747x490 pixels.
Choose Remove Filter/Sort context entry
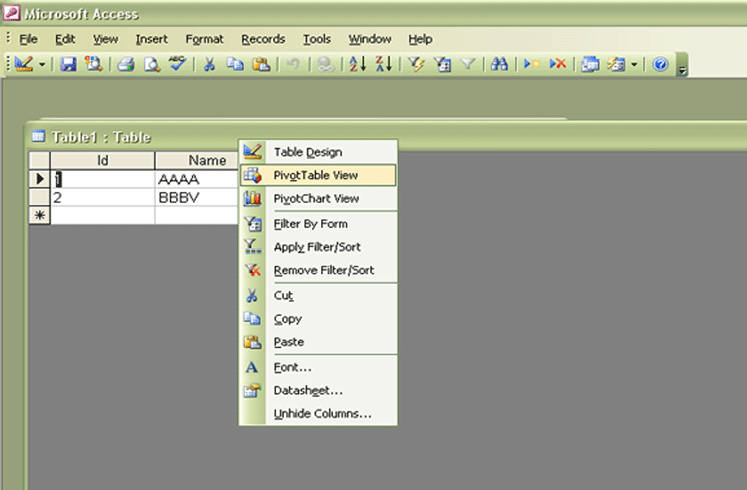point(318,270)
